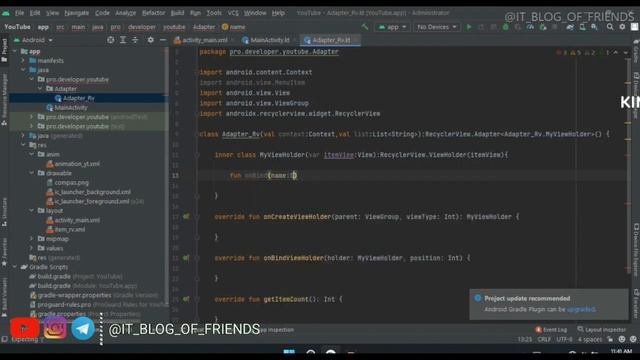640x360 pixels.
Task: Click the package declaration pro.developer.youtube.Adapter
Action: pos(284,52)
